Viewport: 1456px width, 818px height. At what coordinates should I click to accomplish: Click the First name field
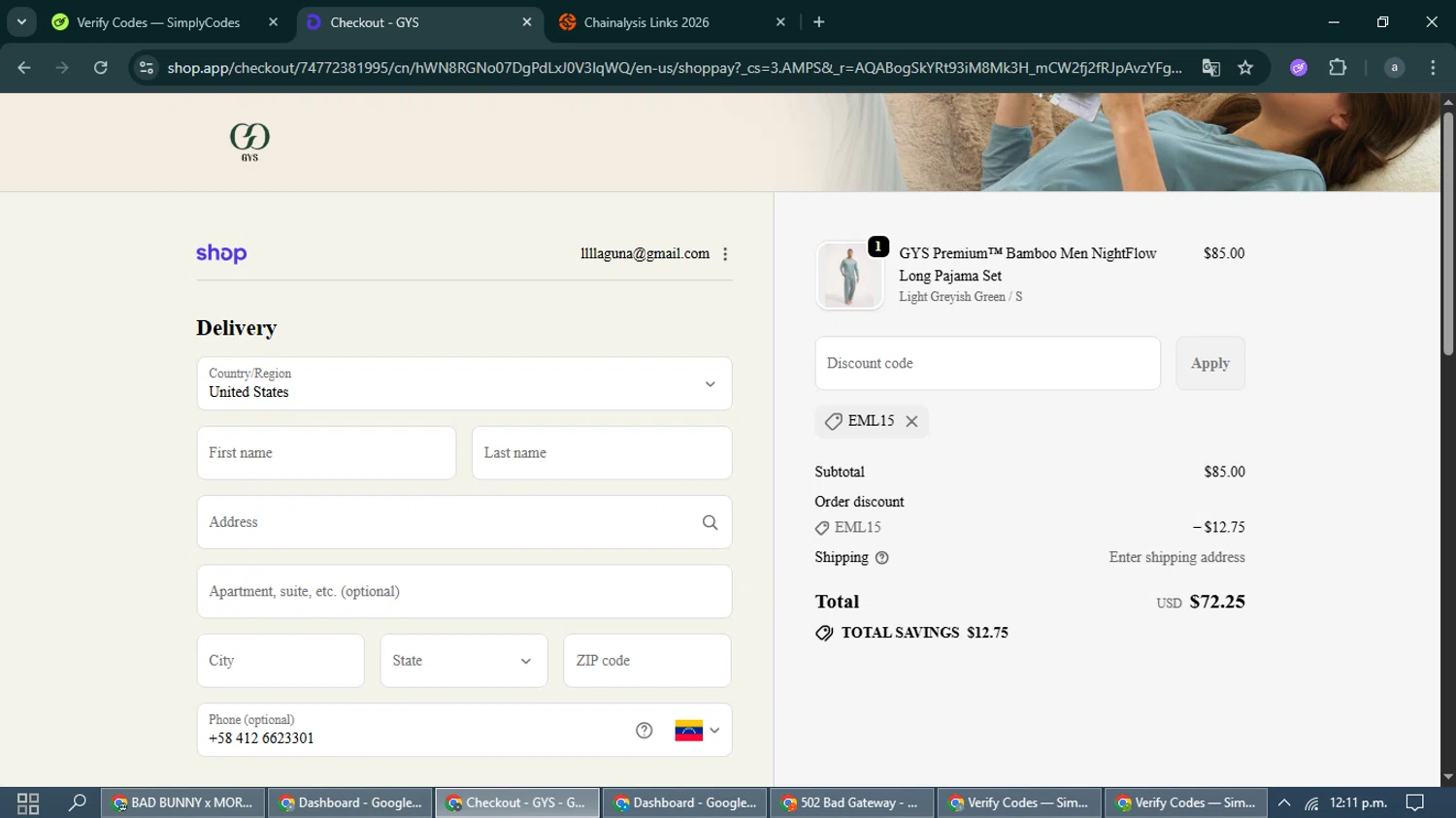tap(326, 453)
